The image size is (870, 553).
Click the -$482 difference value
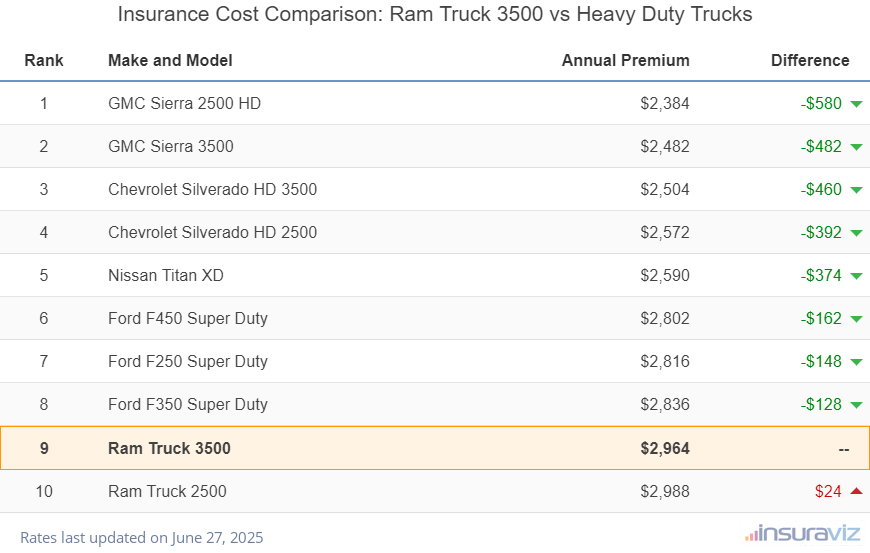(821, 146)
